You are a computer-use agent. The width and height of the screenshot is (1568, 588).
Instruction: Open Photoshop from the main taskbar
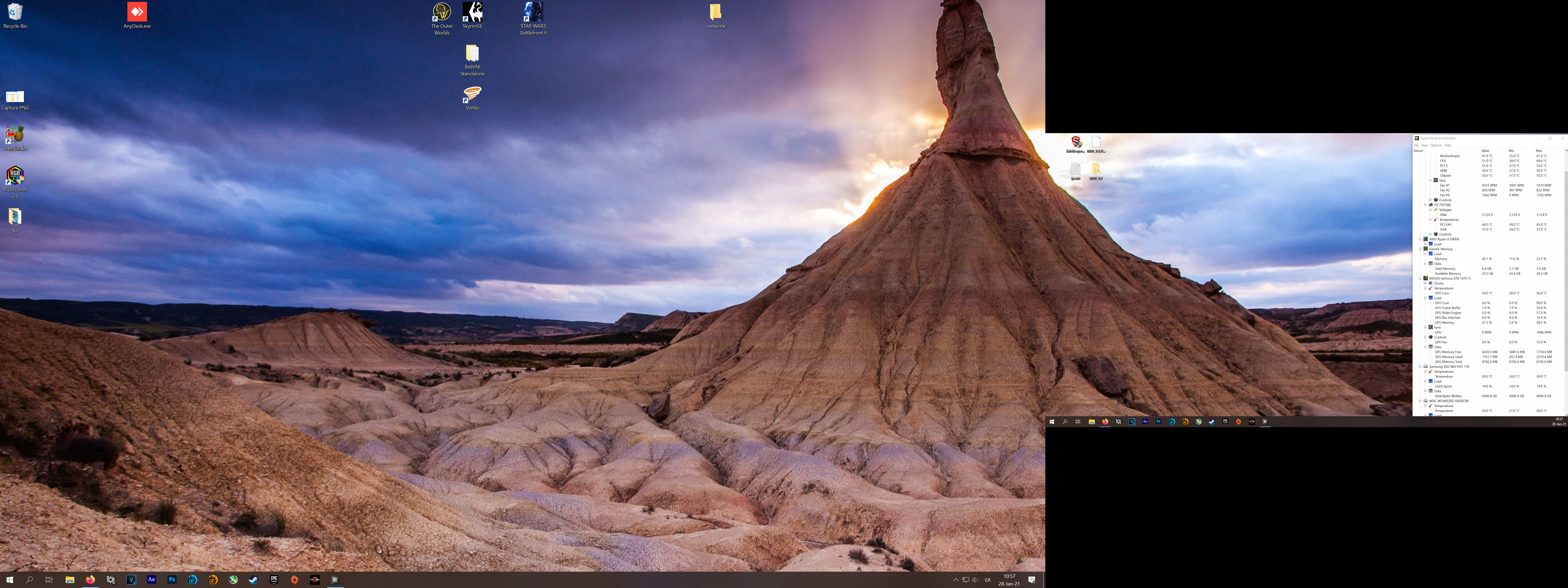(172, 580)
